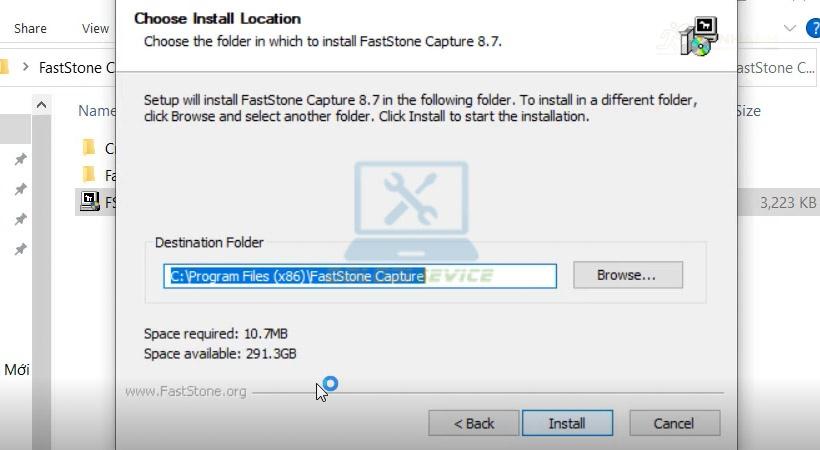
Task: Click the Explorer help question icon
Action: point(814,28)
